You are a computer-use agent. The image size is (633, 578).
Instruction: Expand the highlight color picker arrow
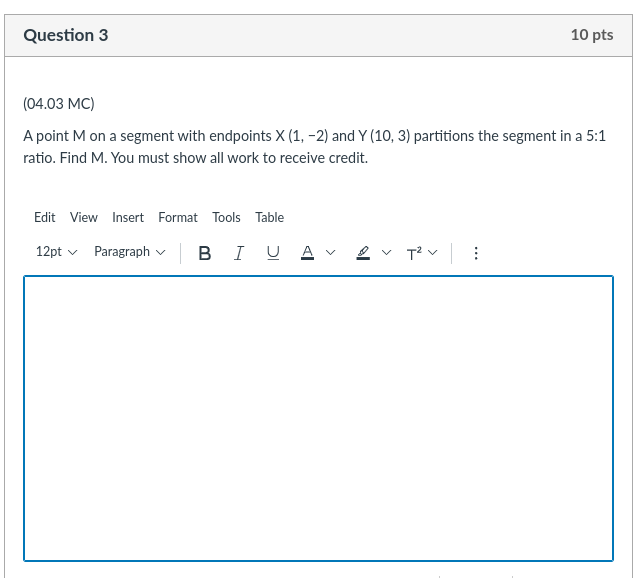click(386, 253)
